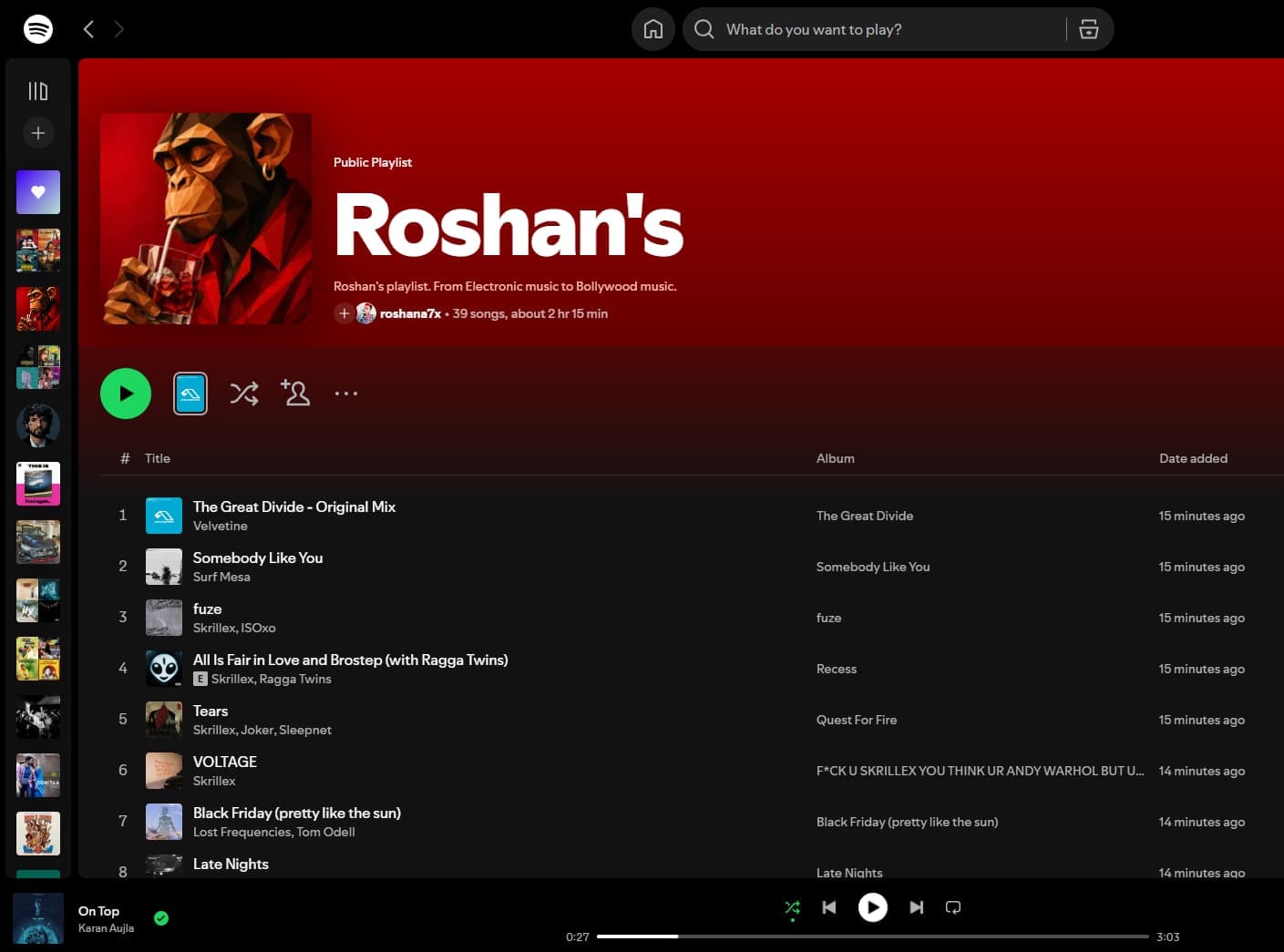Select All Is Fair in Love and Brostep
The height and width of the screenshot is (952, 1284).
coord(351,660)
